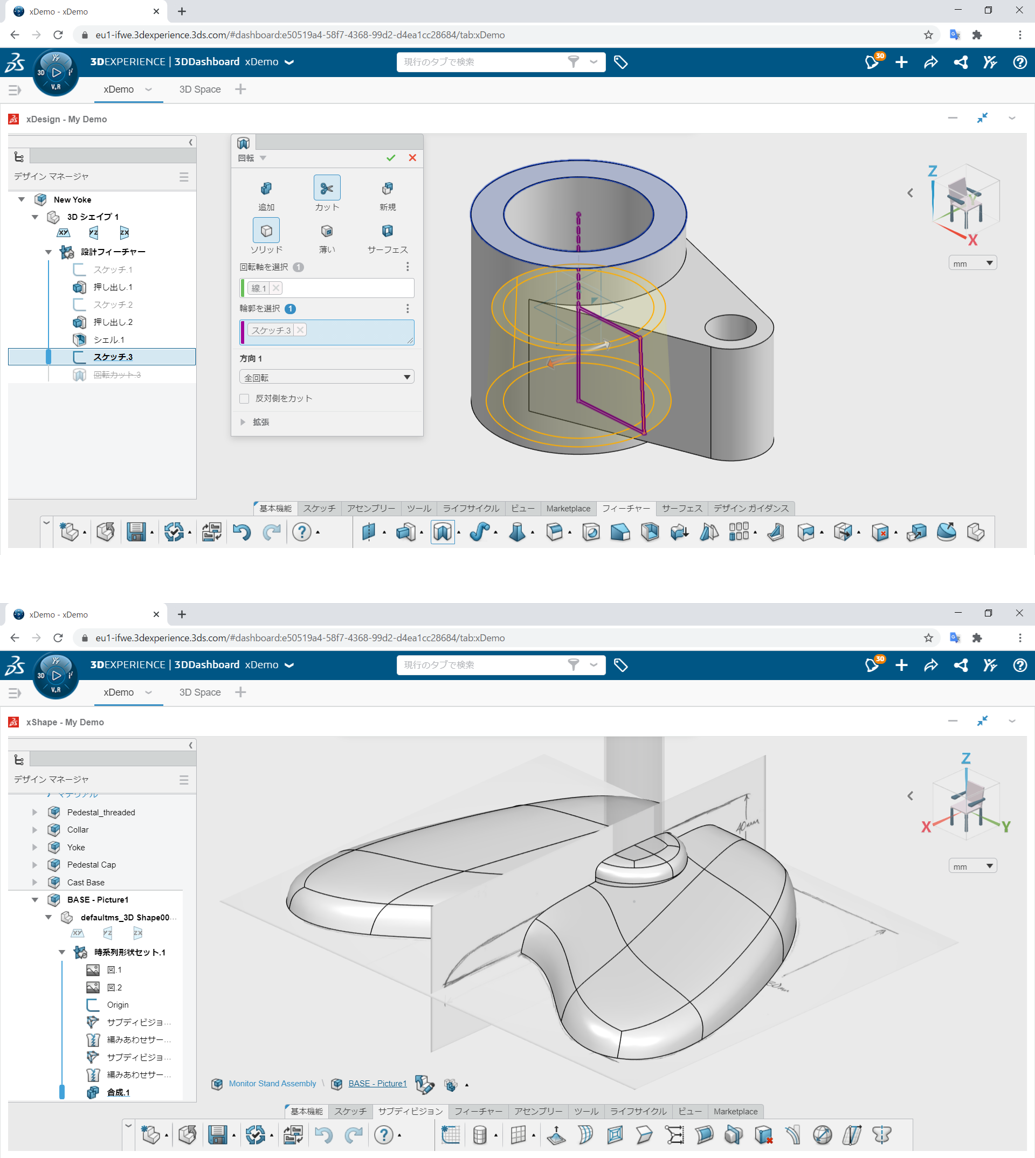The width and height of the screenshot is (1035, 1158).
Task: Open header help question mark in xShape window
Action: pyautogui.click(x=1019, y=665)
